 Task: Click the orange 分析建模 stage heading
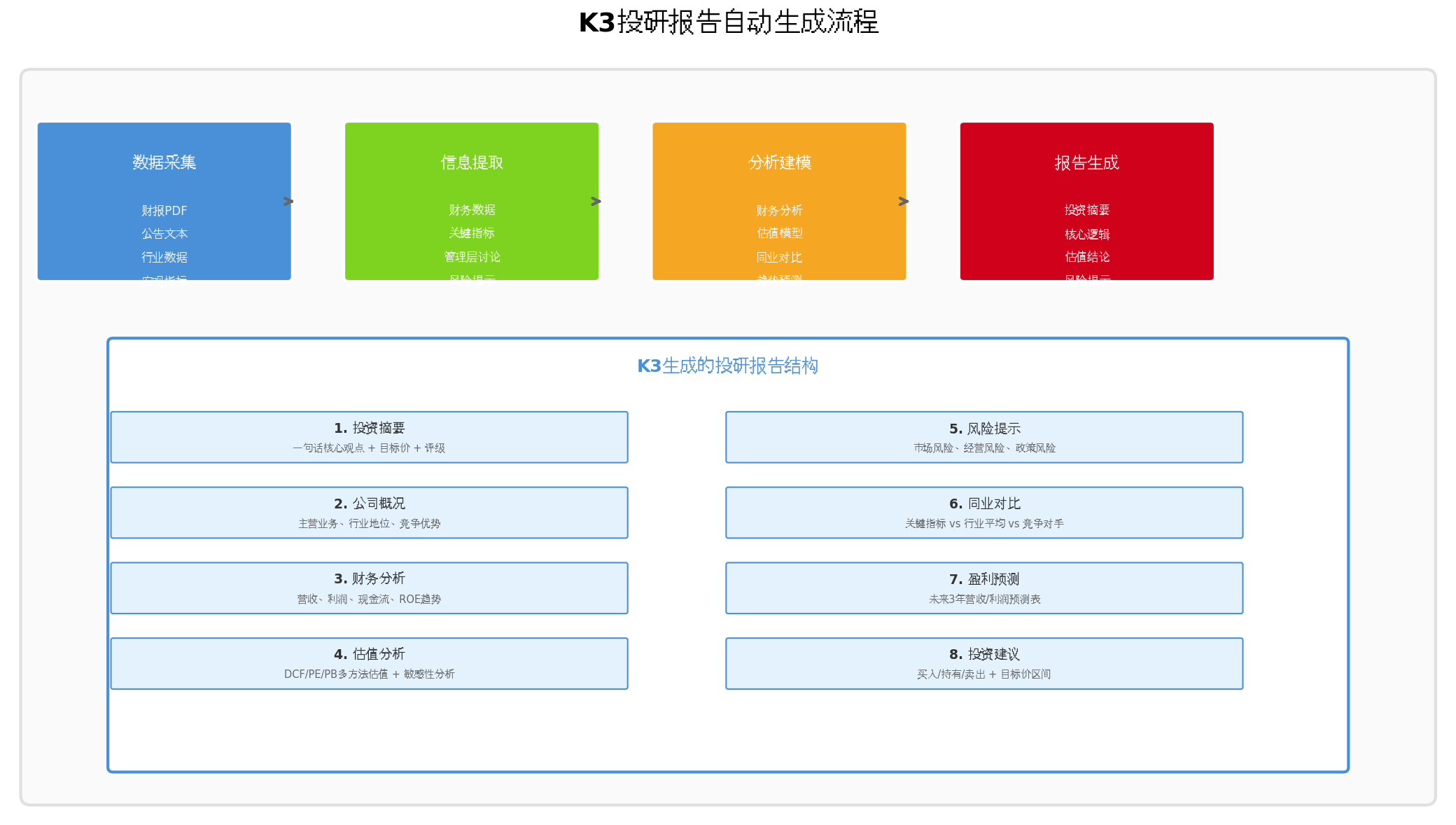[779, 162]
